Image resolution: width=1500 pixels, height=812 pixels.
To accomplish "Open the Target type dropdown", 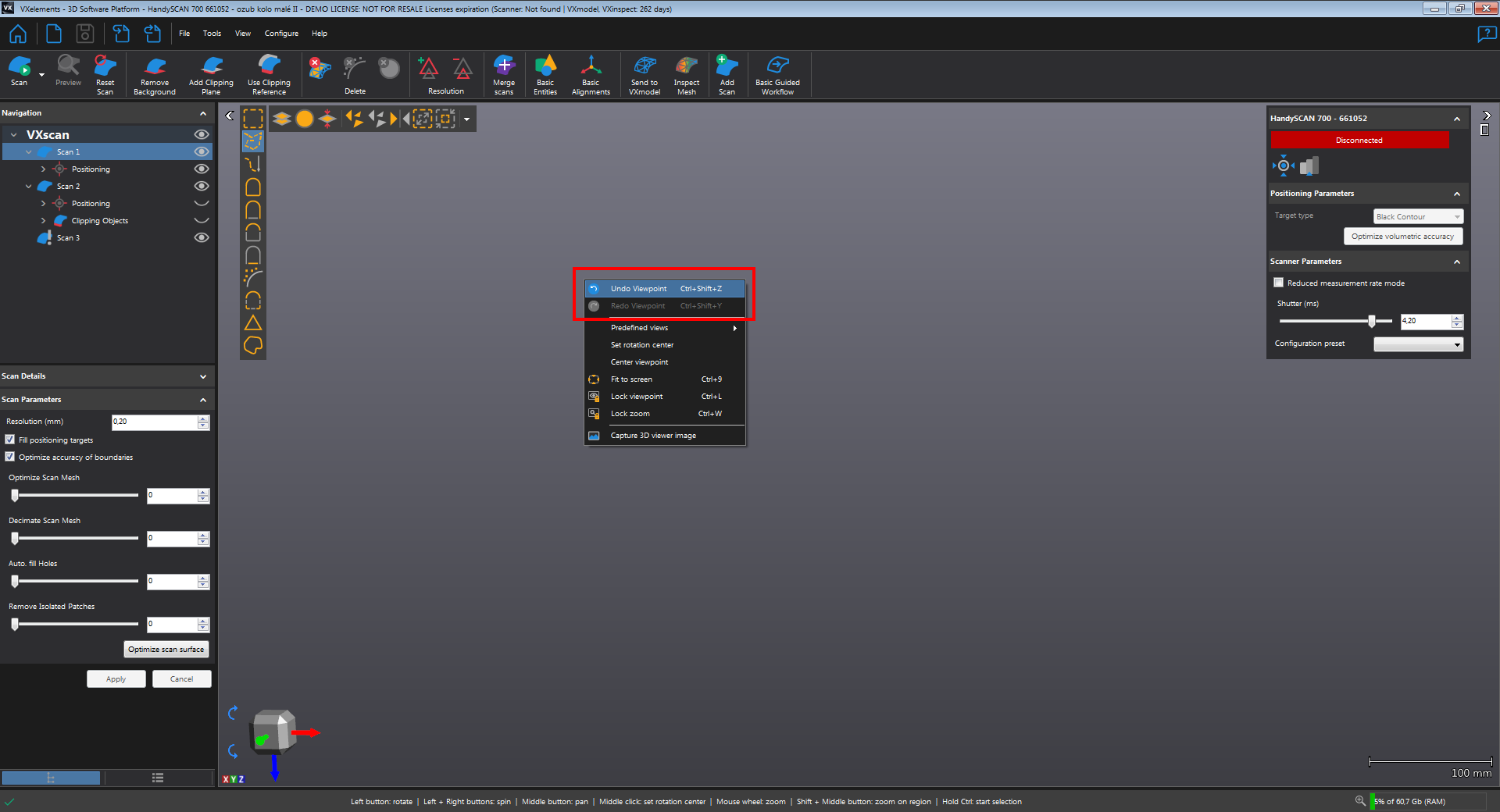I will click(1418, 216).
